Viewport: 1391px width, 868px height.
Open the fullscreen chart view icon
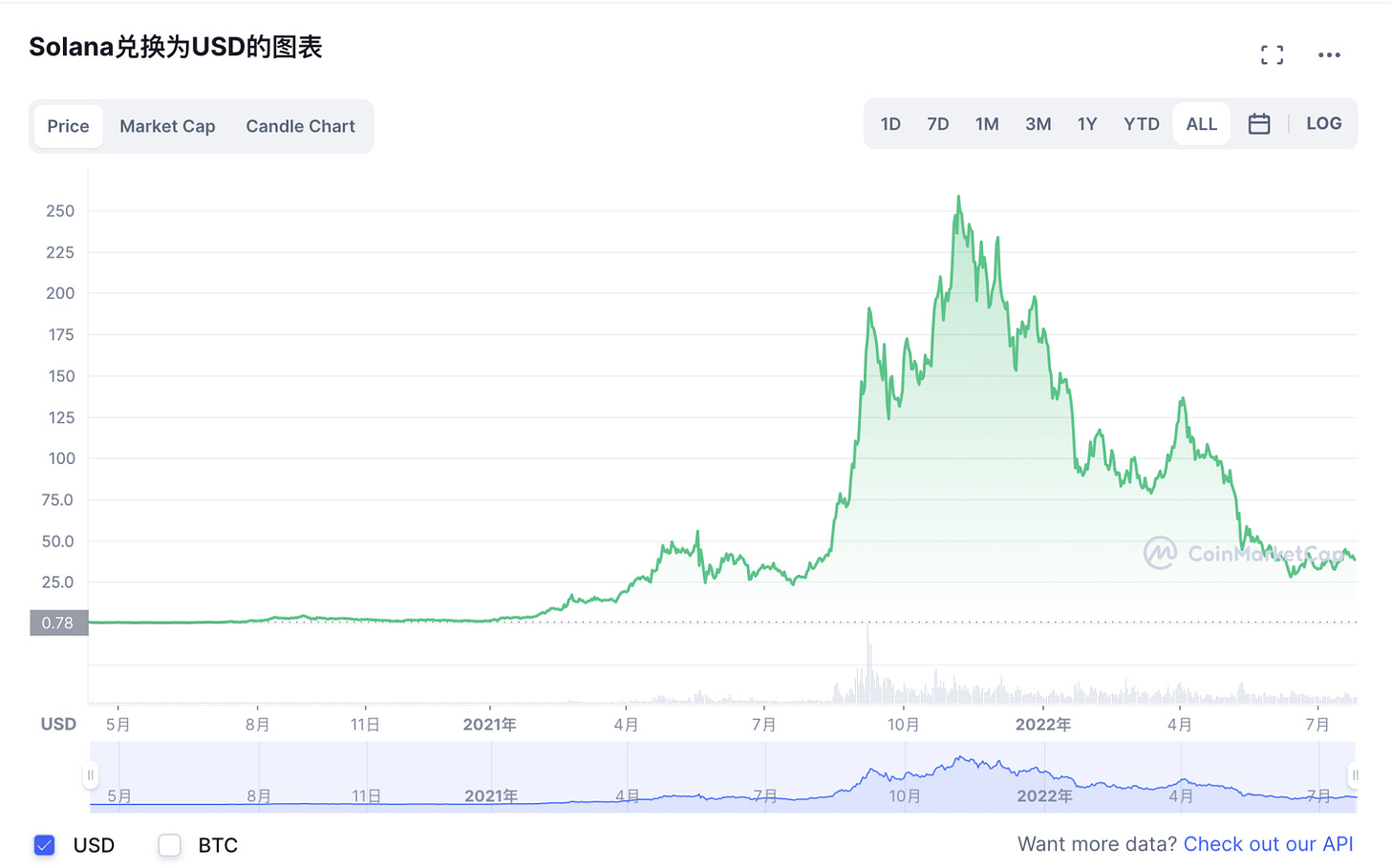click(1272, 55)
